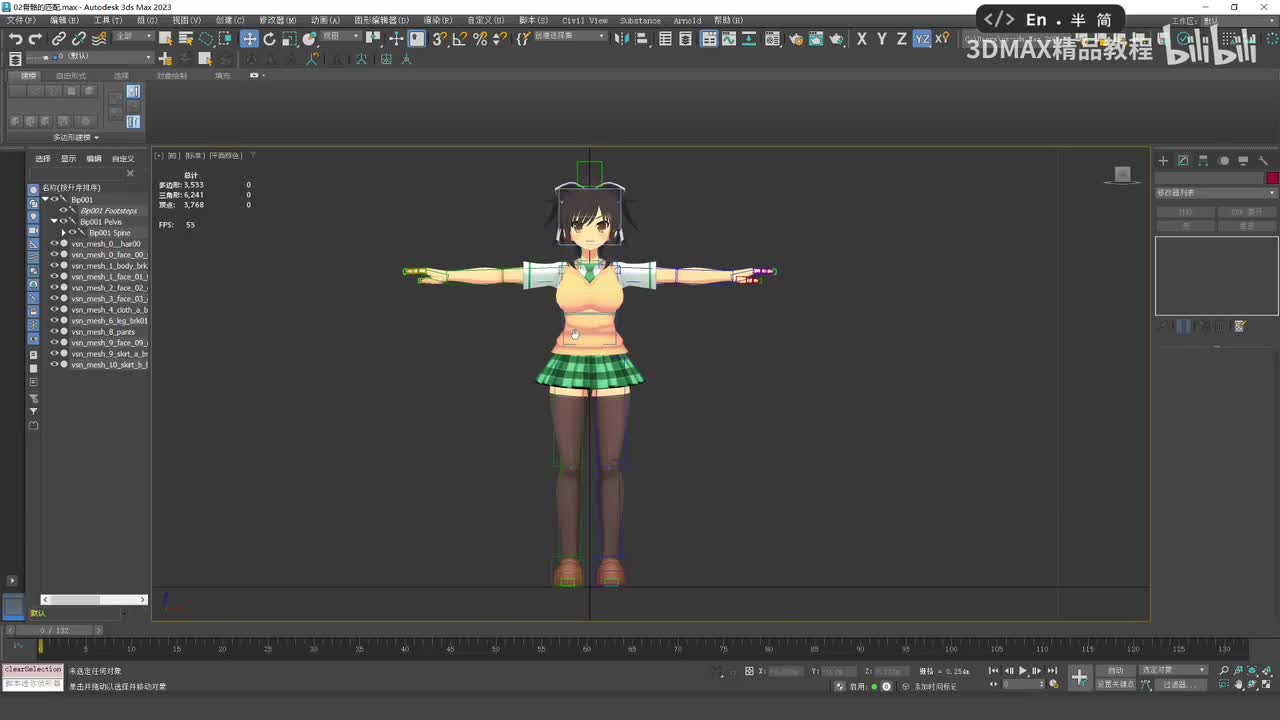
Task: Open the Modifier List dropdown
Action: [1216, 192]
